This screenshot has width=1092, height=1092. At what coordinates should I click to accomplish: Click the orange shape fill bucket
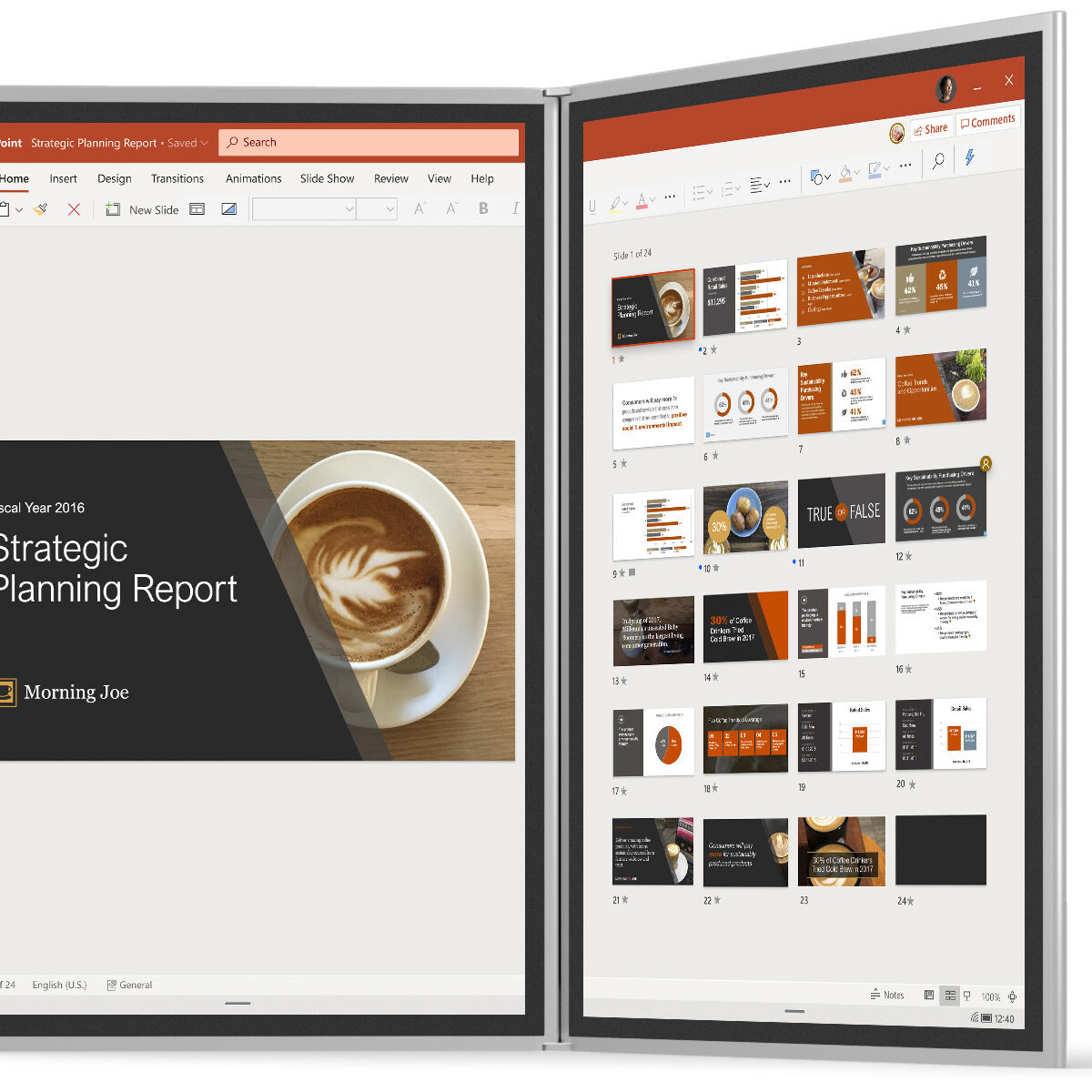[845, 172]
